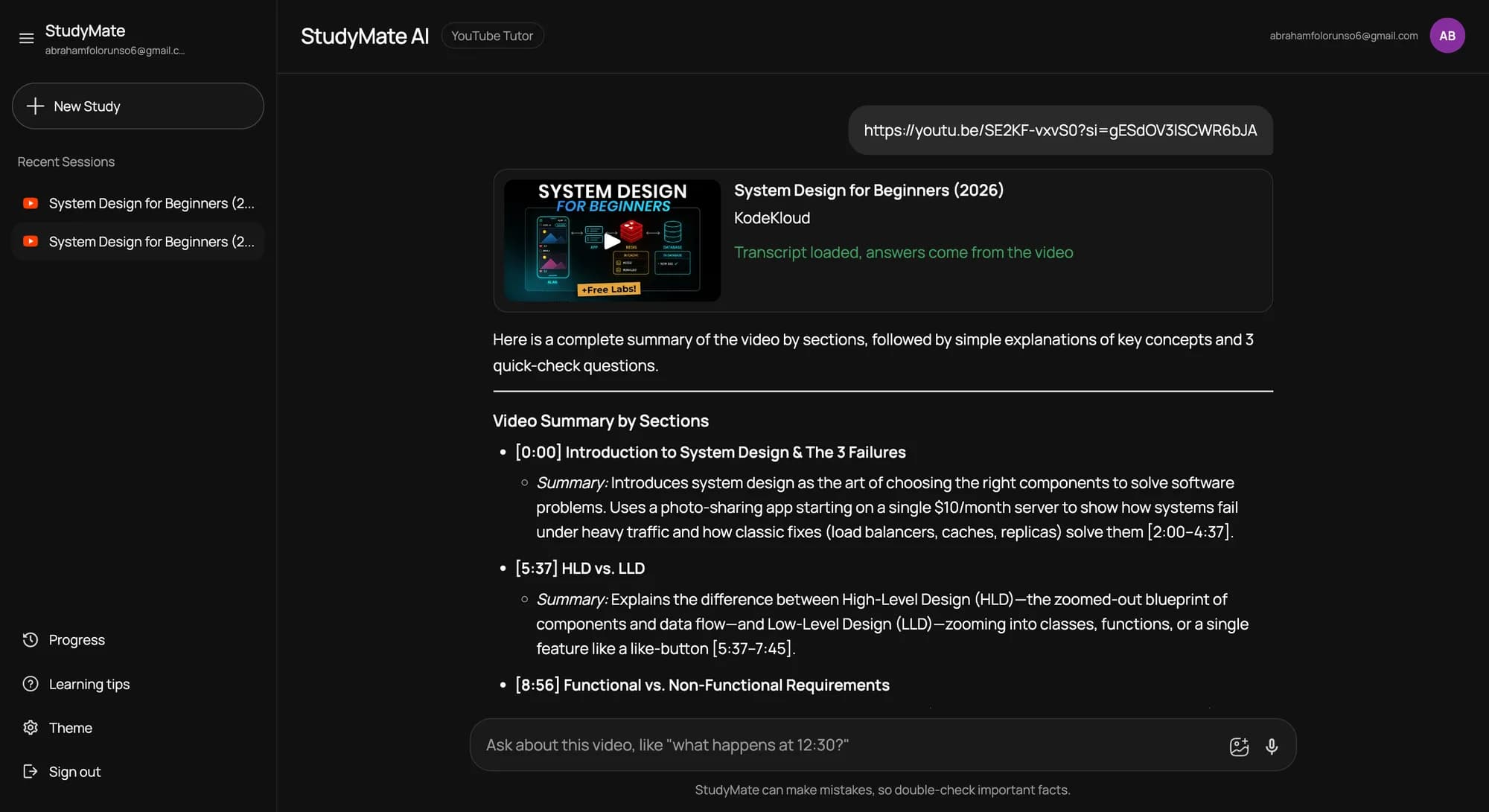This screenshot has width=1489, height=812.
Task: Click the YouTube icon of the second session
Action: 31,241
